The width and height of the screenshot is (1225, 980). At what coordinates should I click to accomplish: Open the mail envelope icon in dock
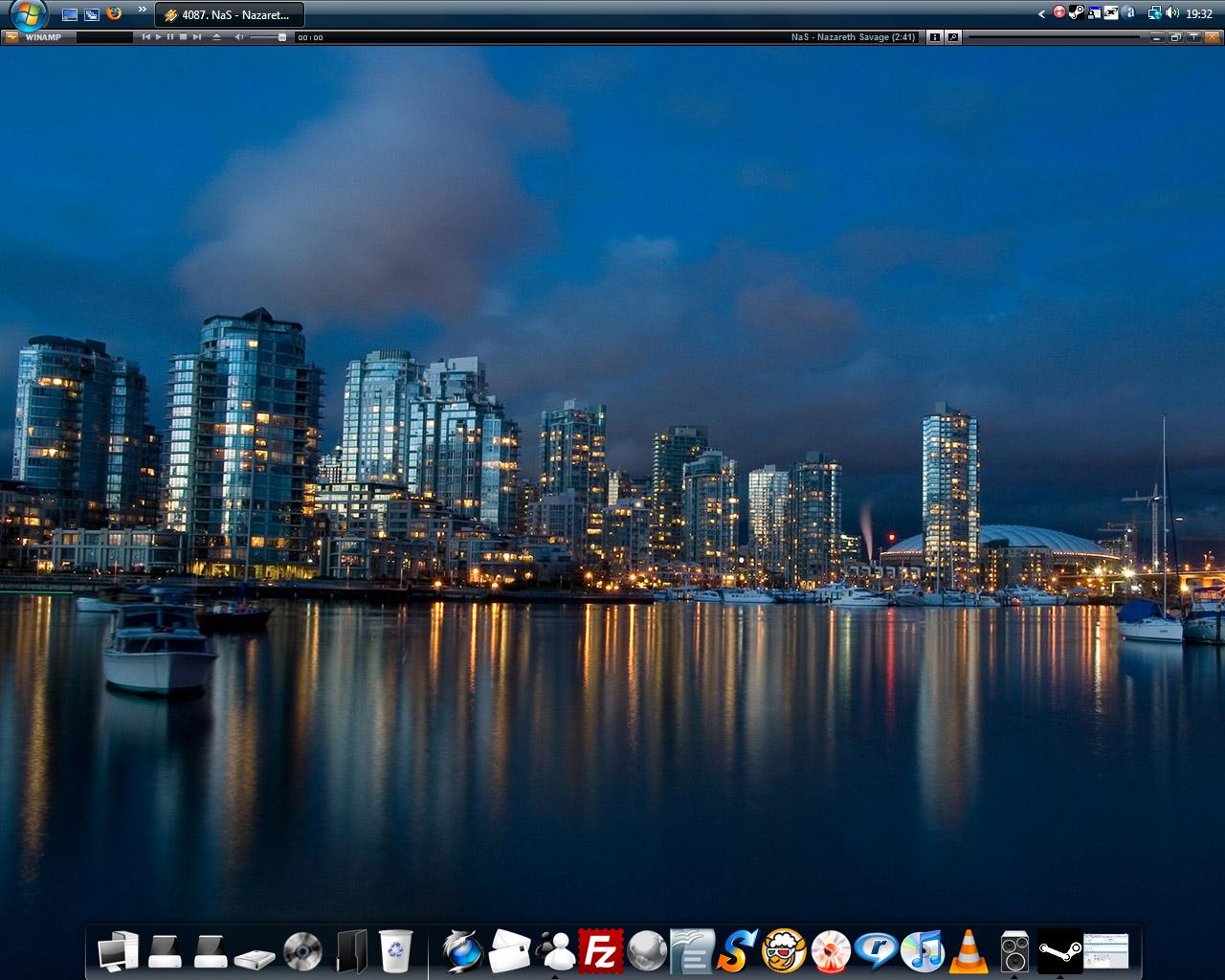point(509,952)
